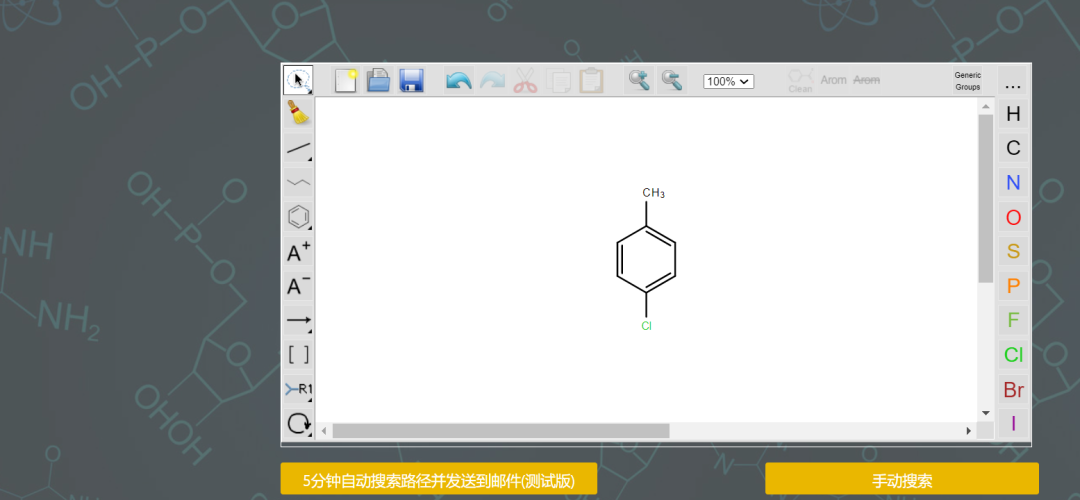This screenshot has width=1080, height=500.
Task: Select the decrease charge A- tool
Action: point(298,286)
